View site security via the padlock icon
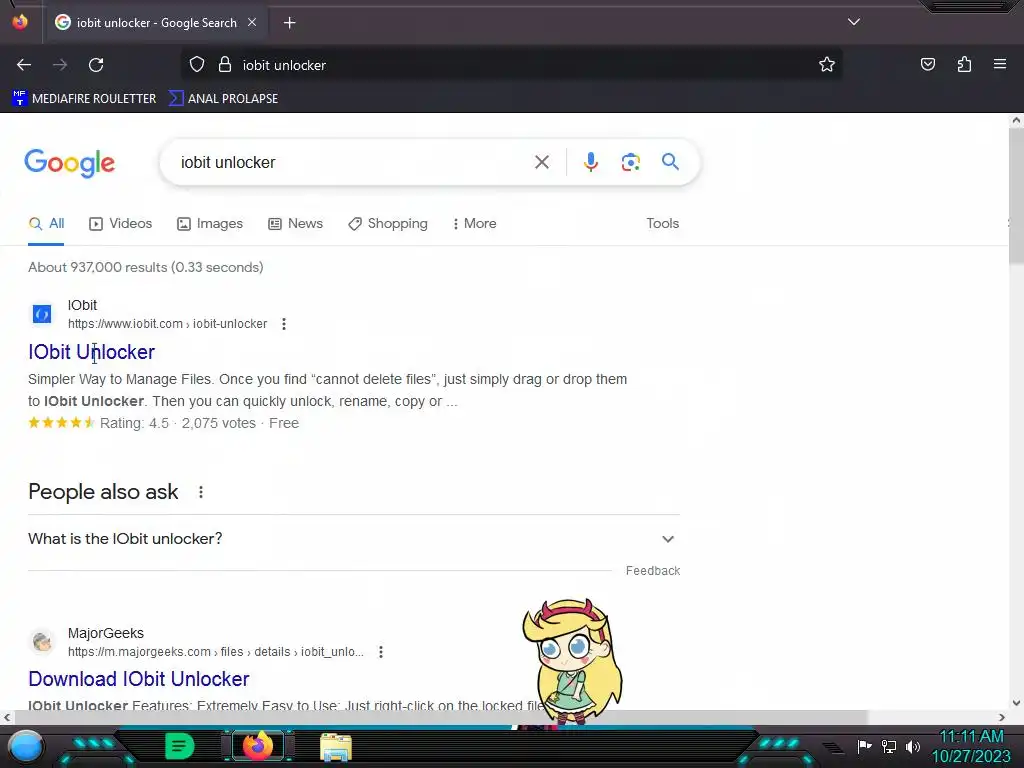Viewport: 1024px width, 768px height. point(225,65)
